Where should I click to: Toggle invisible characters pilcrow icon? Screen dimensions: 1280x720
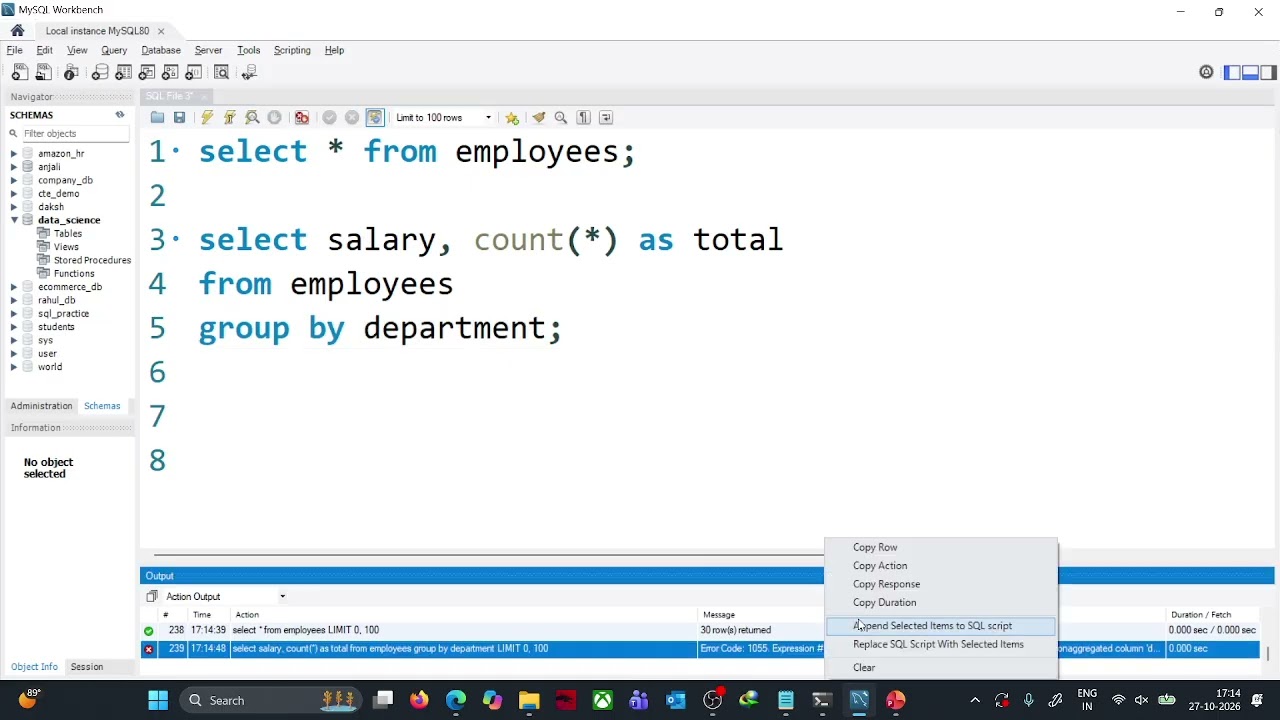coord(584,118)
